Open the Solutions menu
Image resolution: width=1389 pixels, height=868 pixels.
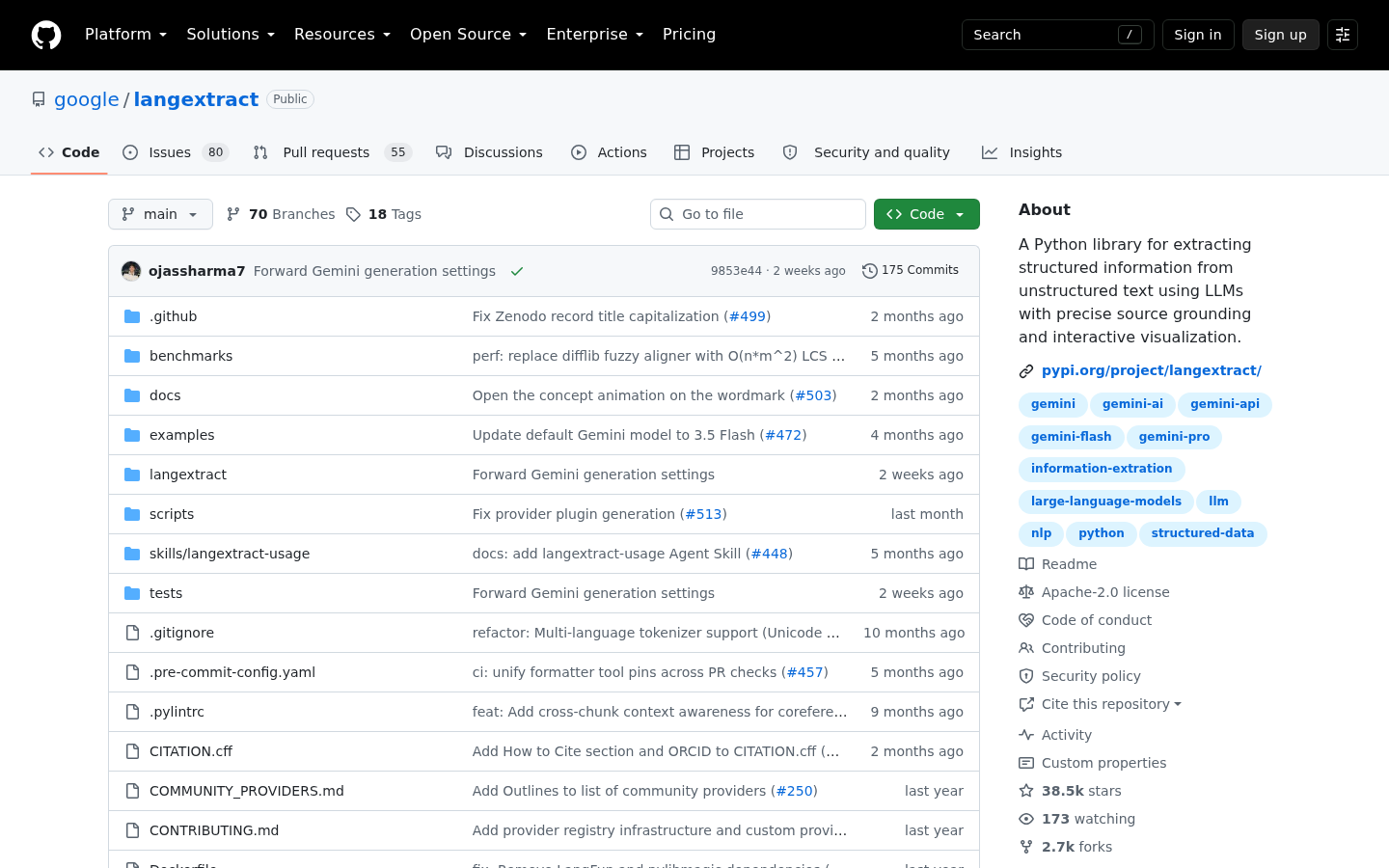[x=231, y=35]
